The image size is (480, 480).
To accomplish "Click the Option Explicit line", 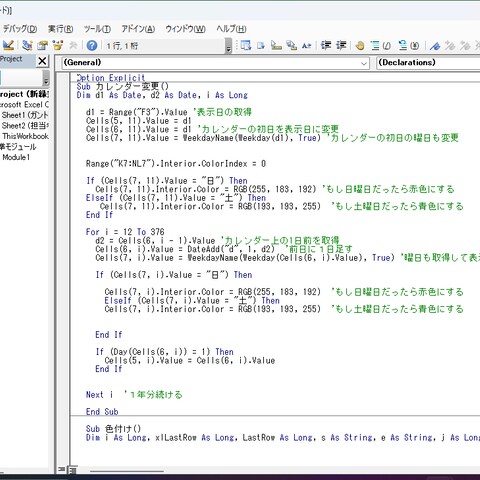I will 111,78.
